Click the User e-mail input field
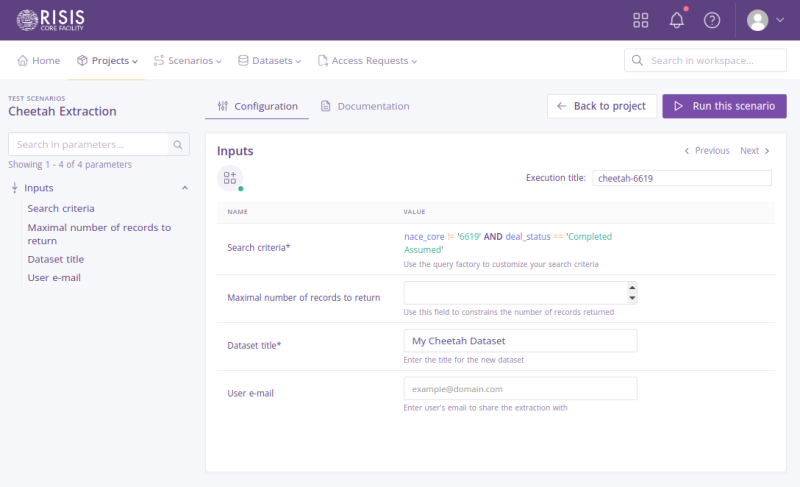800x487 pixels. click(520, 388)
